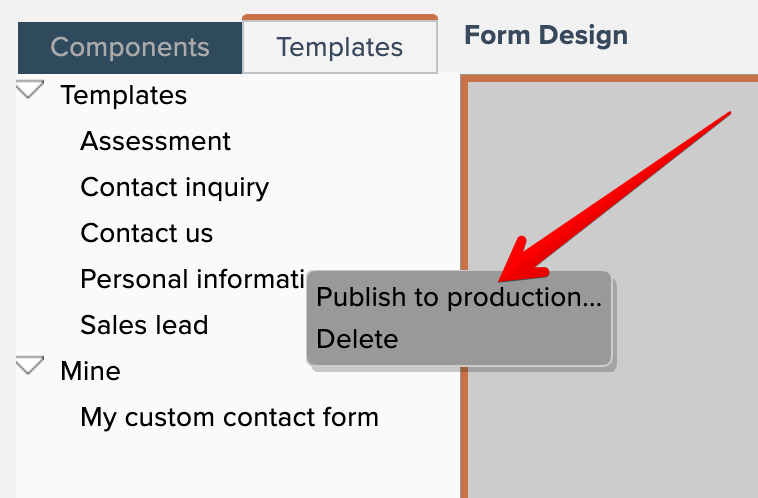Click empty space below My custom contact form

230,465
